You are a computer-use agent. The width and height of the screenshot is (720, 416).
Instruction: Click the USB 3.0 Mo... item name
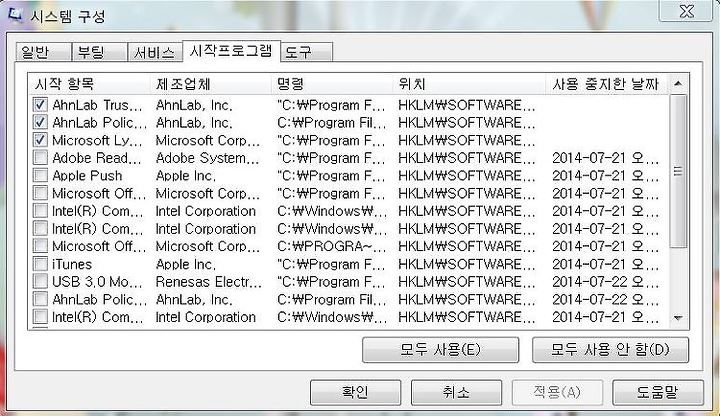point(97,282)
